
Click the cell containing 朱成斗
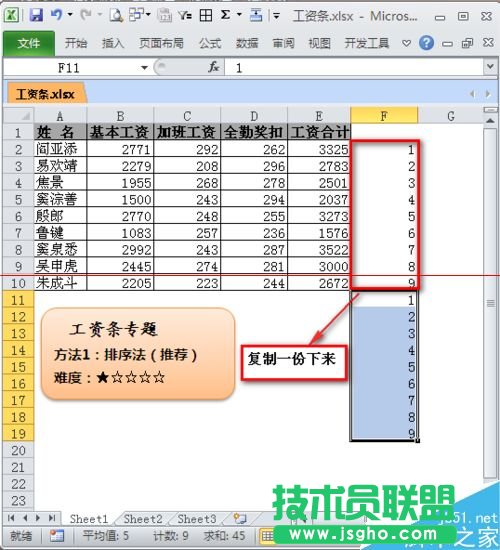[x=60, y=283]
